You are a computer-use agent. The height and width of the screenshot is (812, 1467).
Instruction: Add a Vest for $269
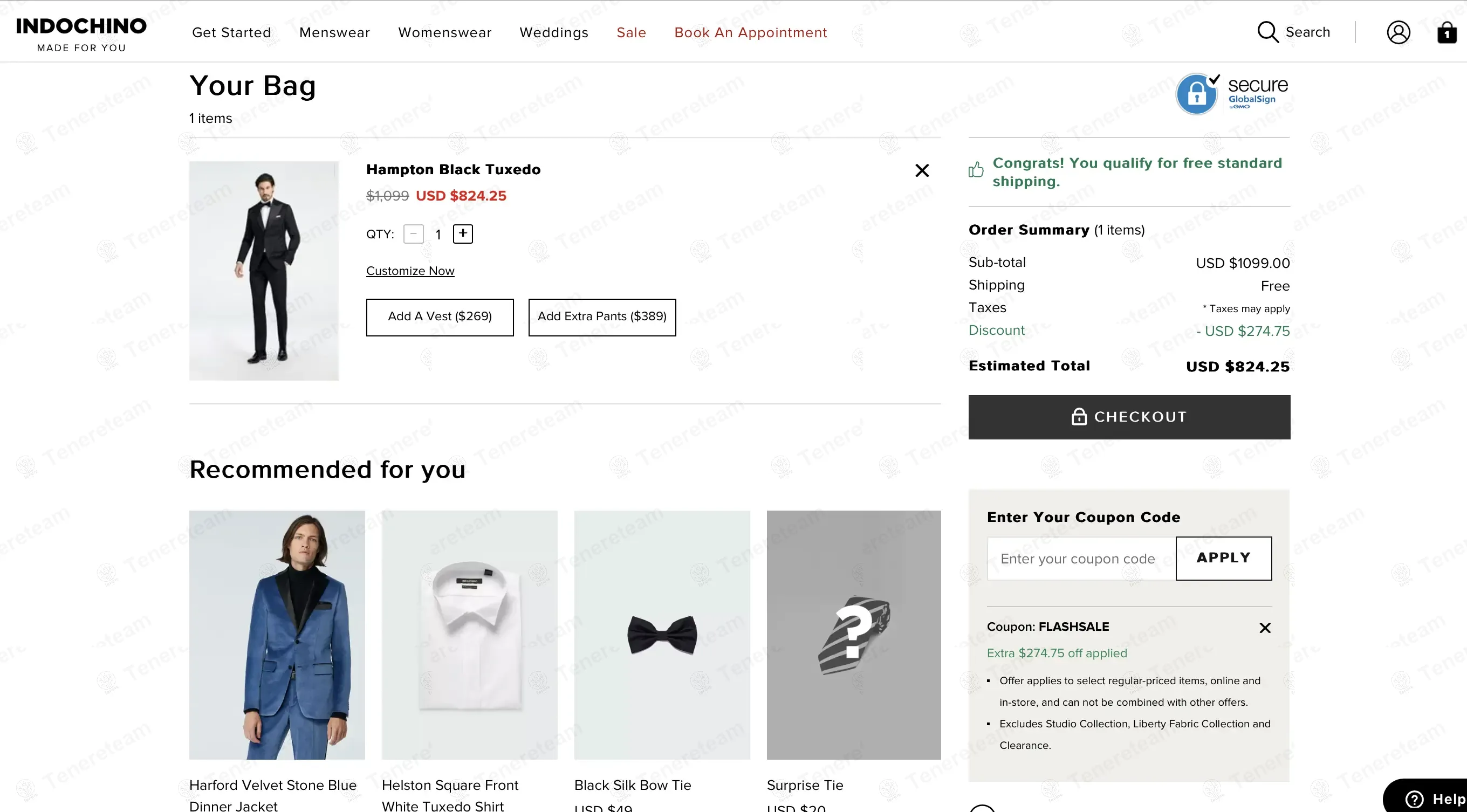click(440, 317)
